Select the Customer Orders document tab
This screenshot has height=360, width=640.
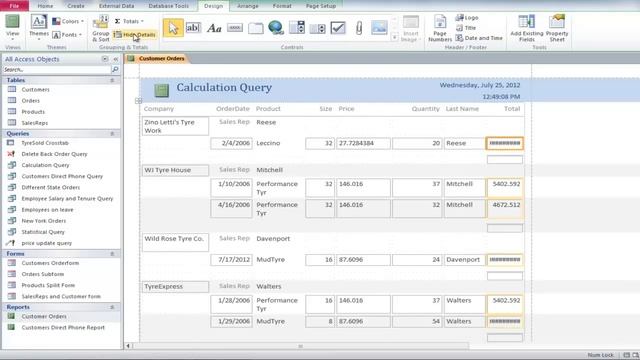tap(157, 58)
